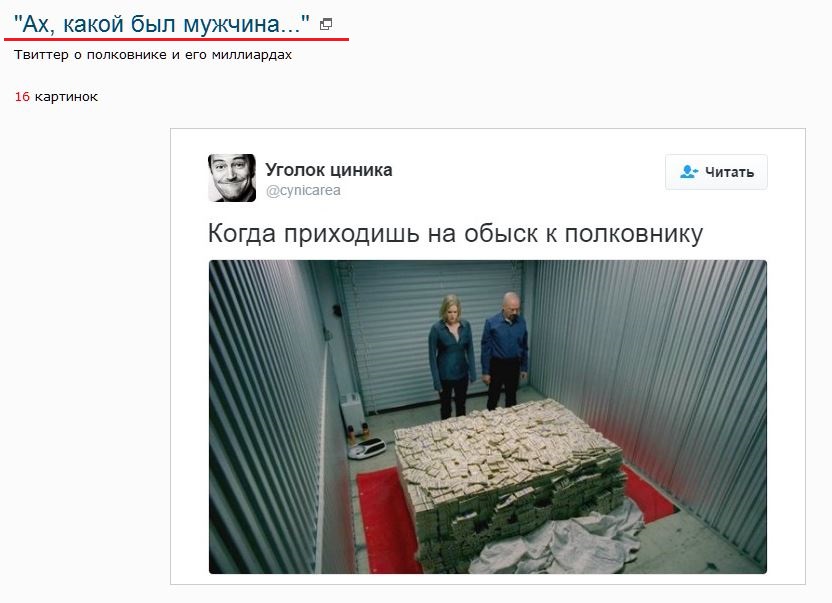This screenshot has height=603, width=832.
Task: Select the tweet text about обыск к полковнику
Action: click(455, 233)
